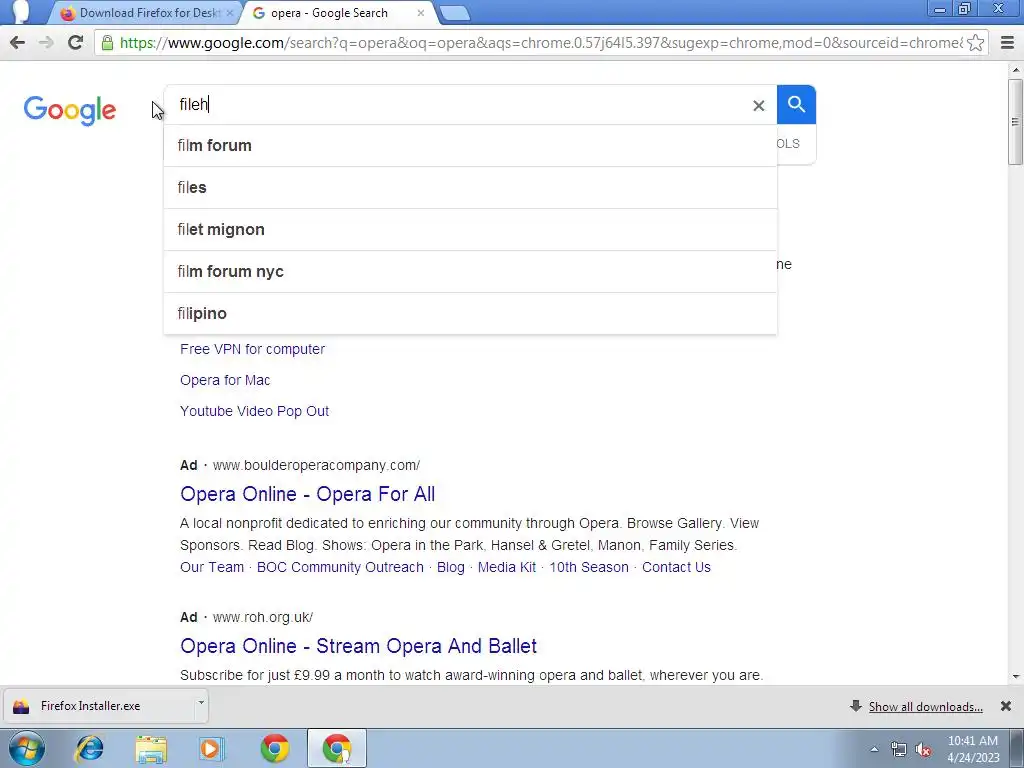Open 'Opera Online - Opera For All' ad result
The height and width of the screenshot is (768, 1024).
[308, 494]
